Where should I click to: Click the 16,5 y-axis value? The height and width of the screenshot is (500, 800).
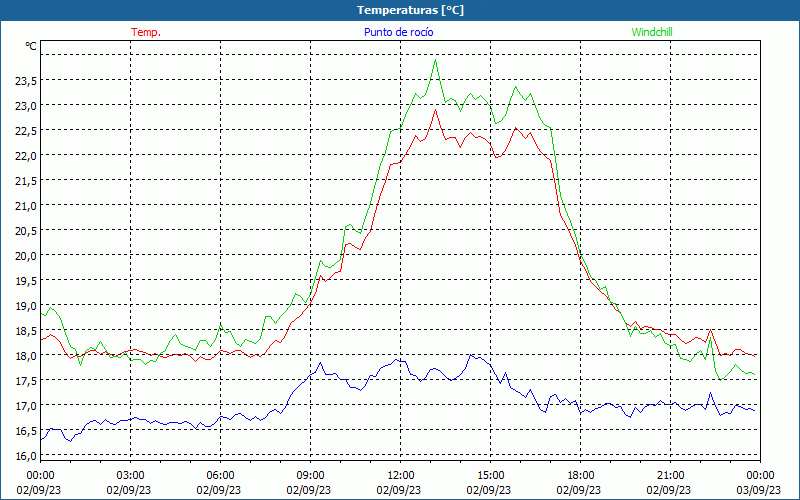[x=26, y=431]
